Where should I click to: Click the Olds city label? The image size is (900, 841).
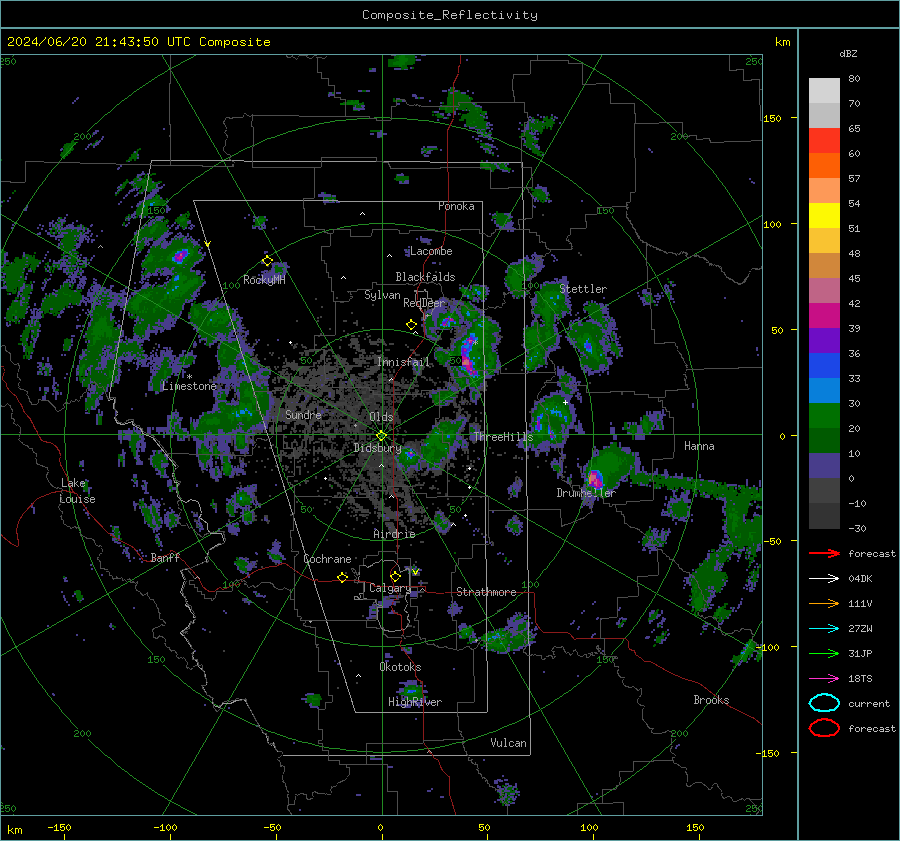tap(381, 417)
